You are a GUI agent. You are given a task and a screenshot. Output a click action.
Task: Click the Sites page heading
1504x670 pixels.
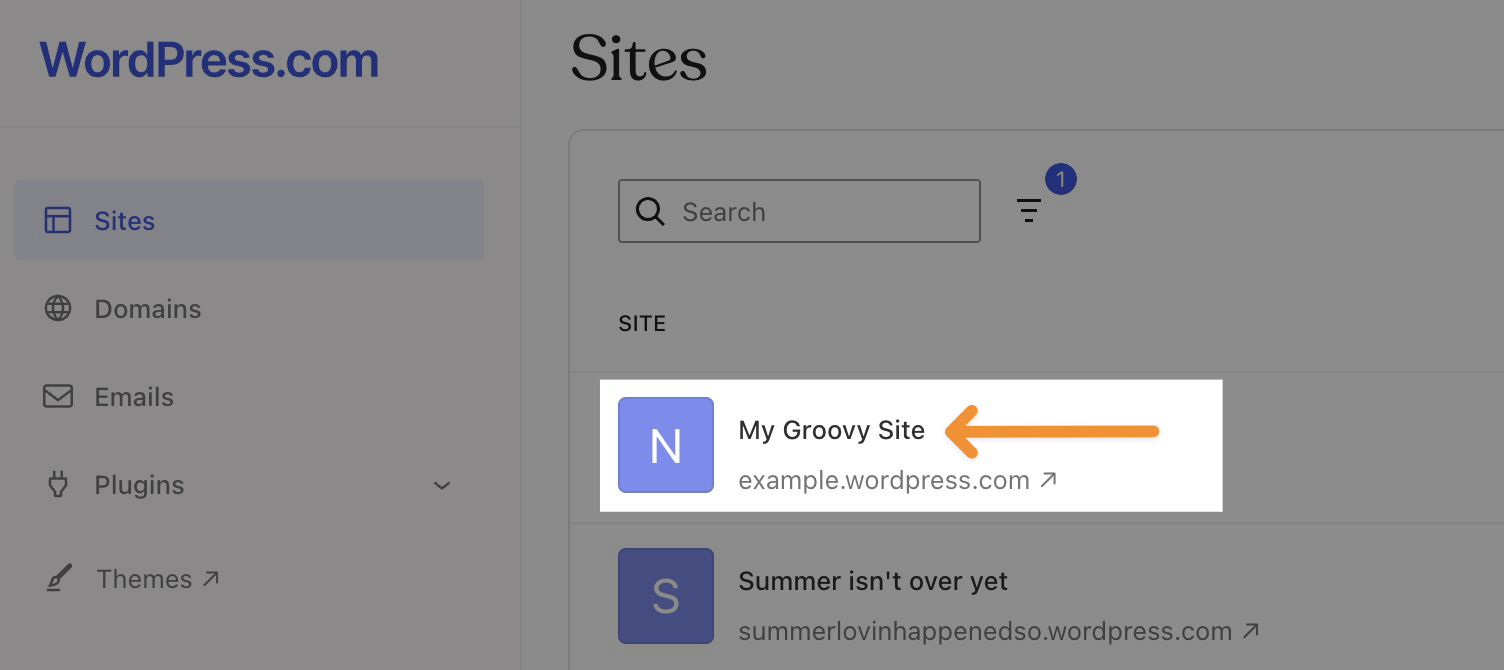pyautogui.click(x=639, y=60)
